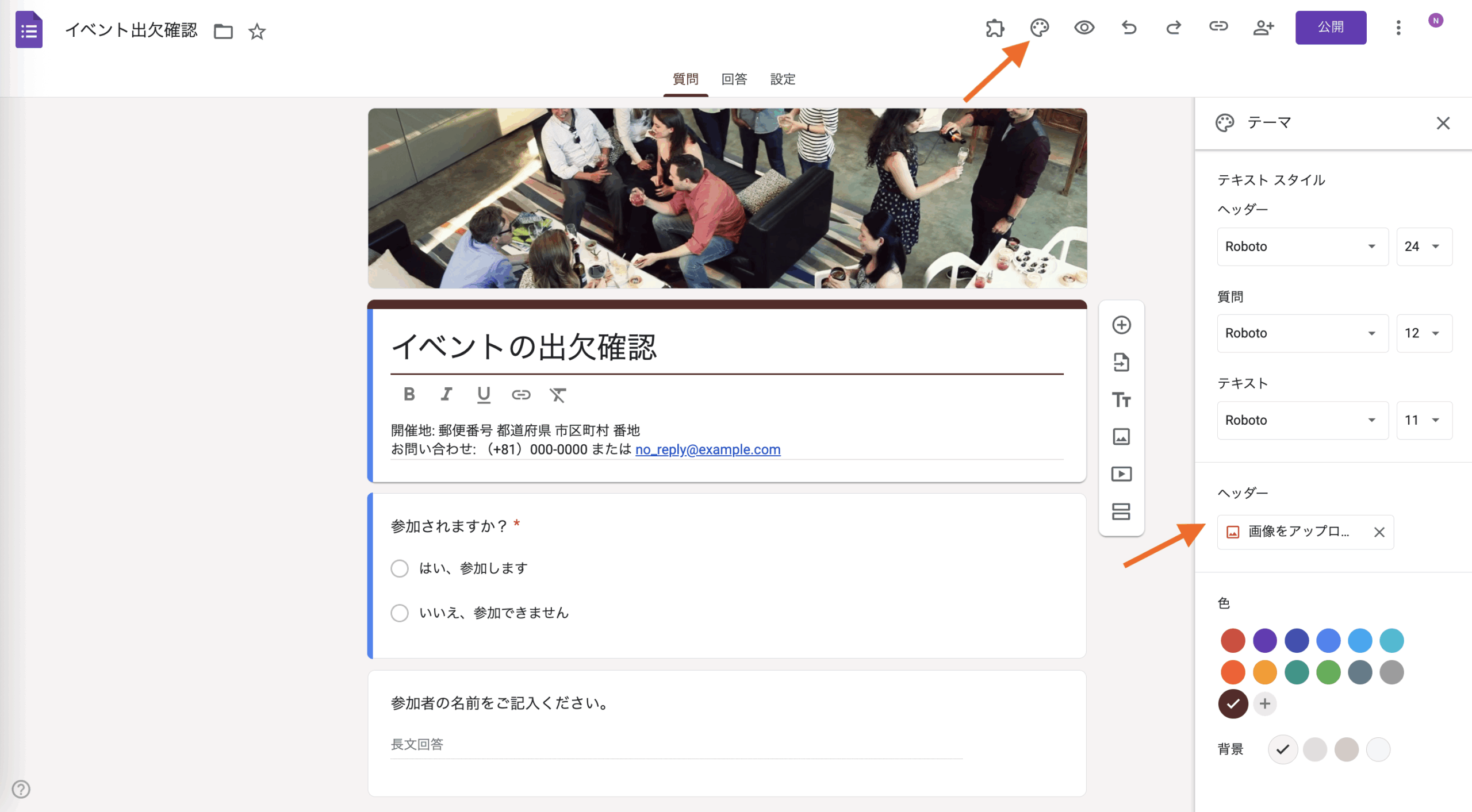Screen dimensions: 1472x812
Task: Select the 「はい、参加します」 radio option
Action: pos(400,568)
